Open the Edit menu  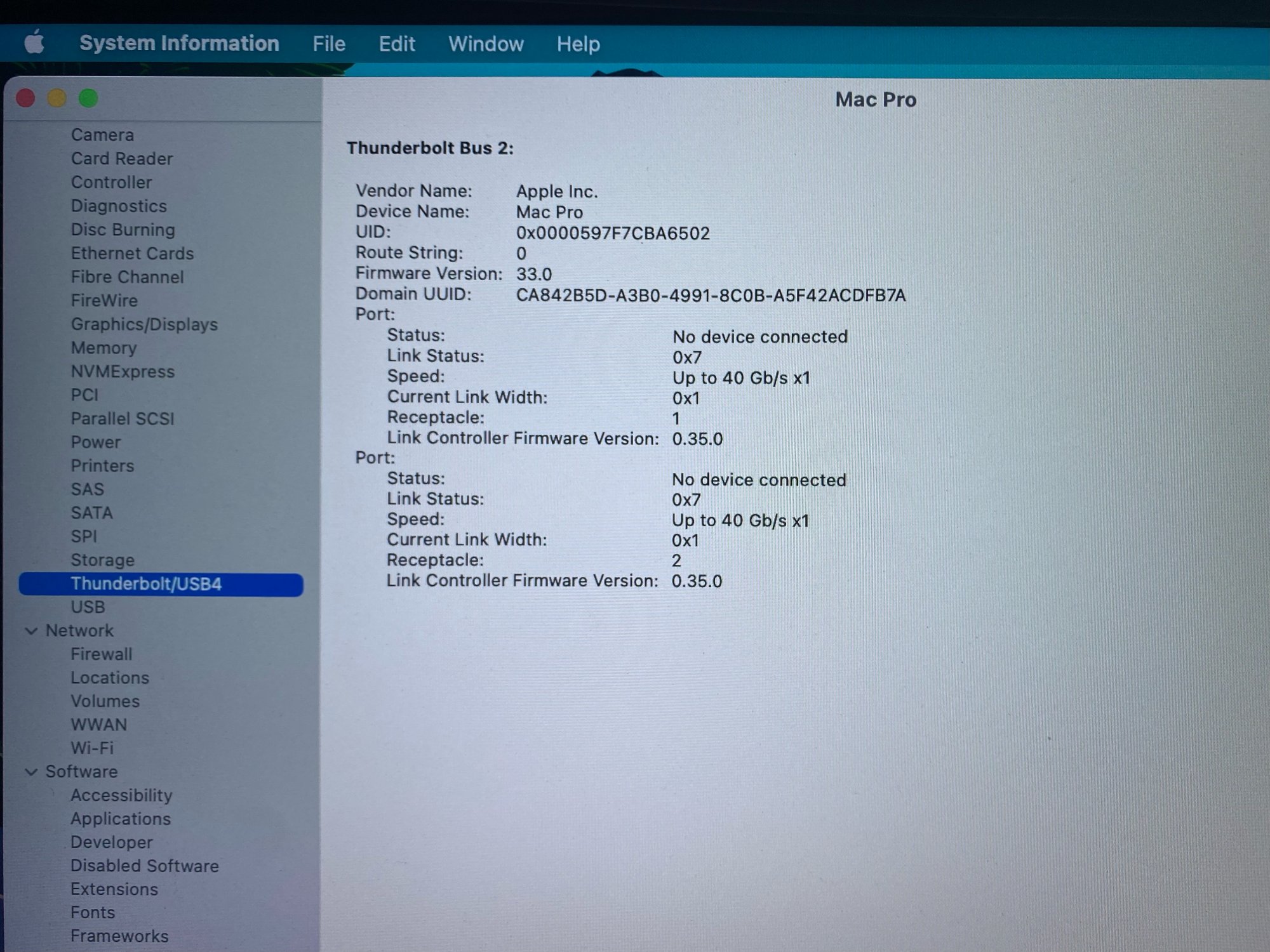[397, 44]
